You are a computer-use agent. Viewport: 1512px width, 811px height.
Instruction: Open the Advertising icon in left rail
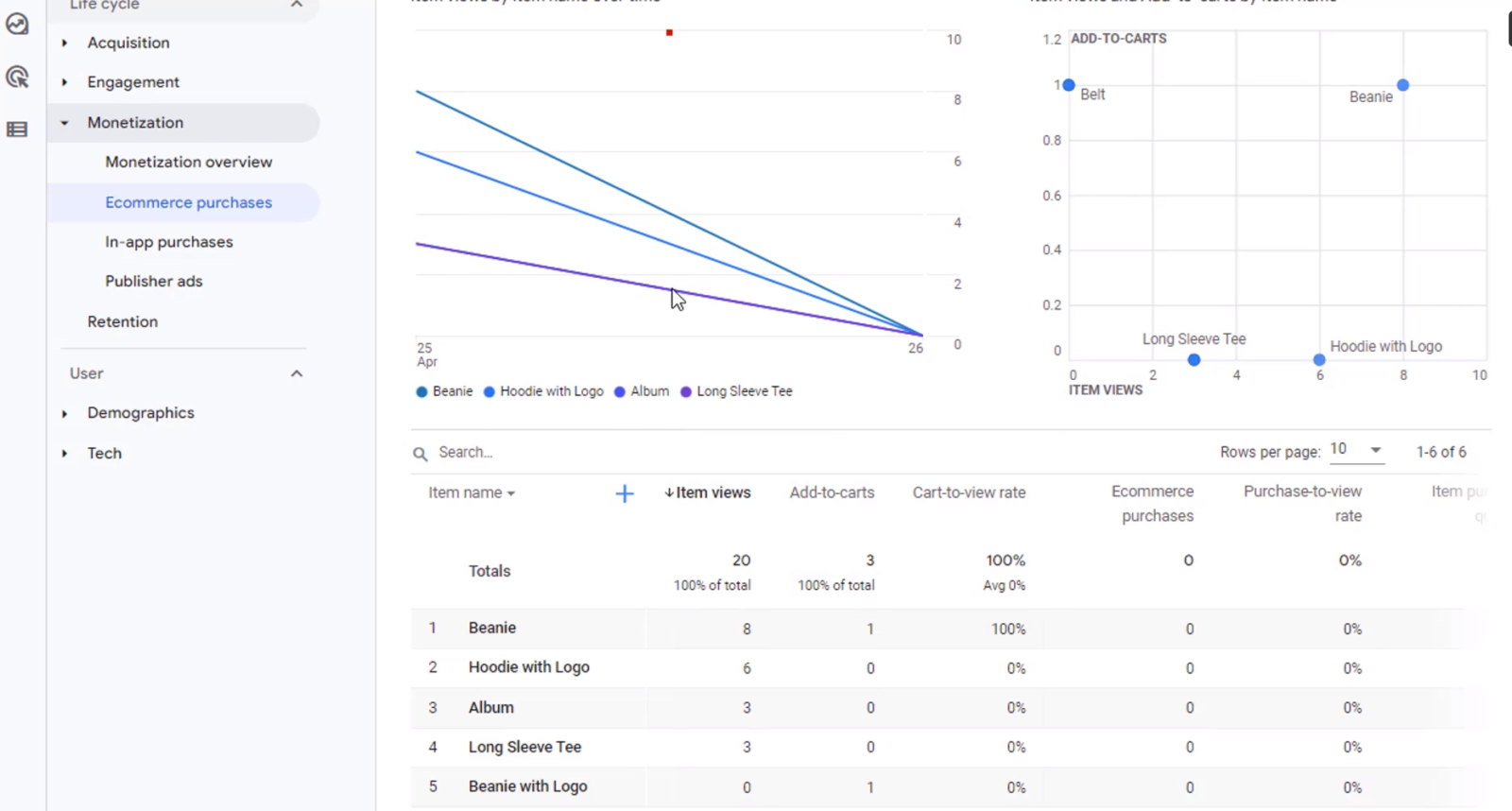click(17, 77)
